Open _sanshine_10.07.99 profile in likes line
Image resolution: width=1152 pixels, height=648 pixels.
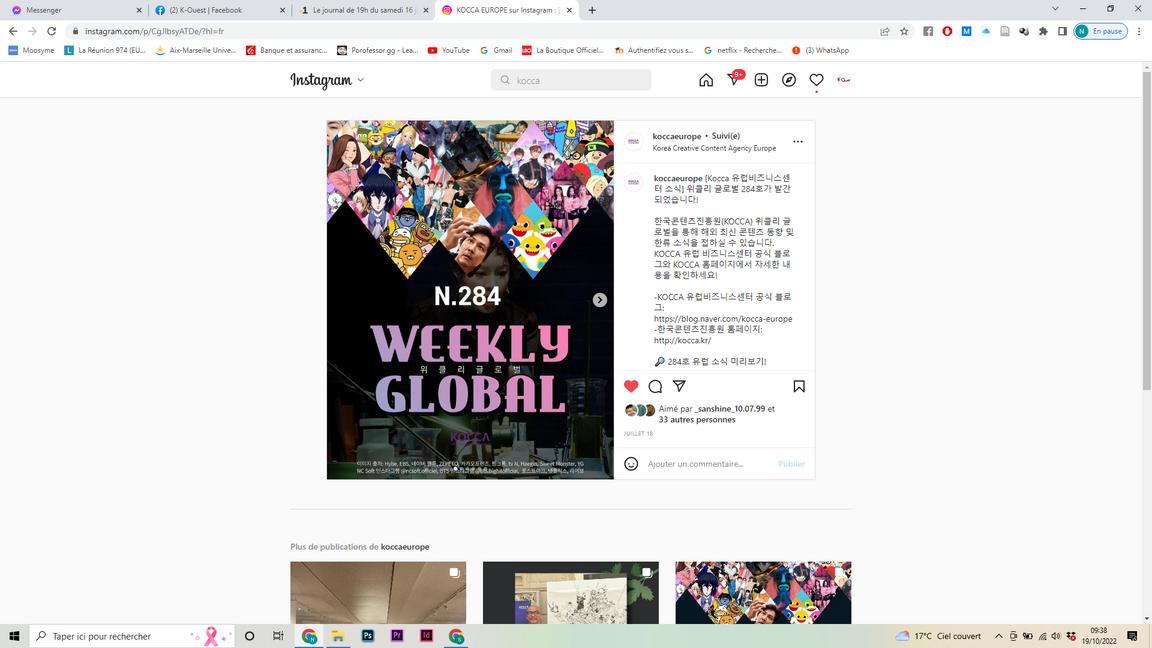tap(730, 408)
